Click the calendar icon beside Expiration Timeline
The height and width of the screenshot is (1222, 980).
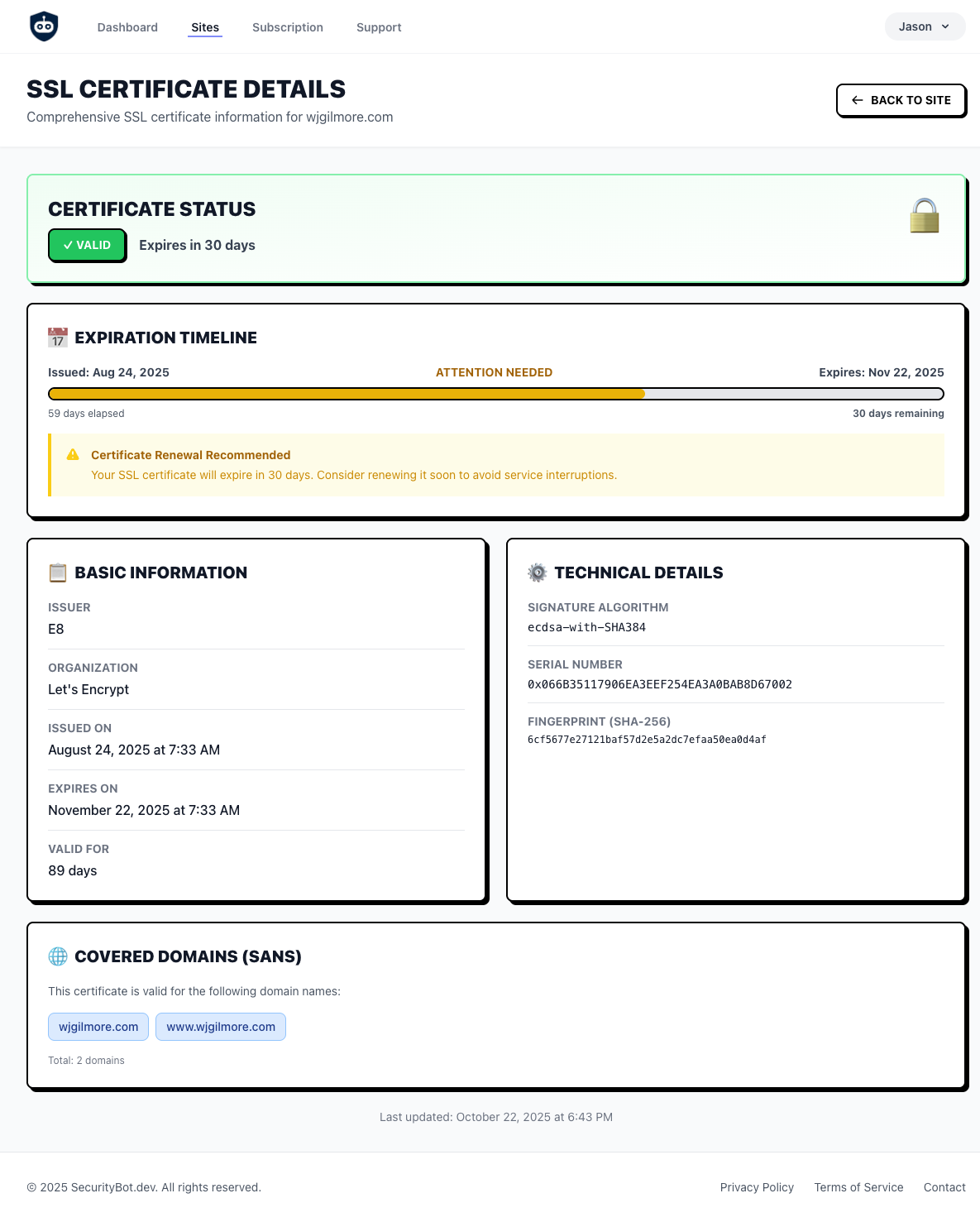(x=56, y=337)
